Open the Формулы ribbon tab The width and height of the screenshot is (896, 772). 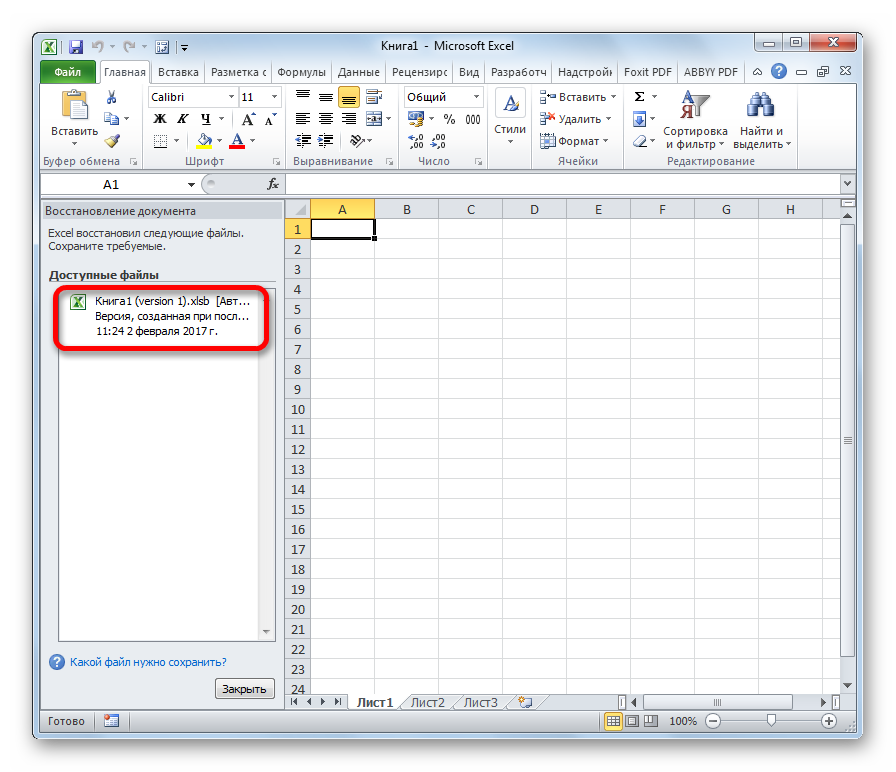pos(301,72)
